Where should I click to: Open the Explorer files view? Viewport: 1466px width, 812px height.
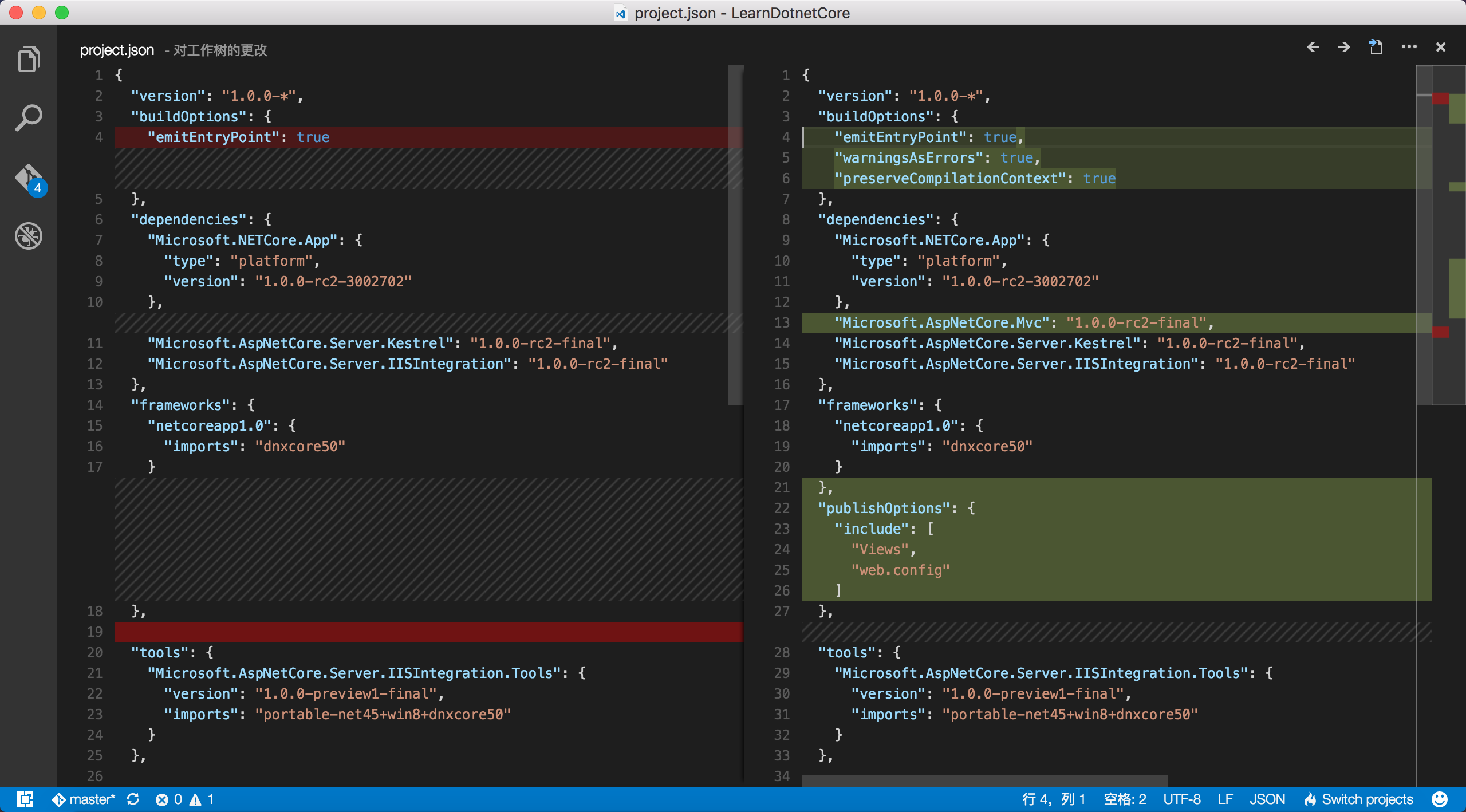29,59
